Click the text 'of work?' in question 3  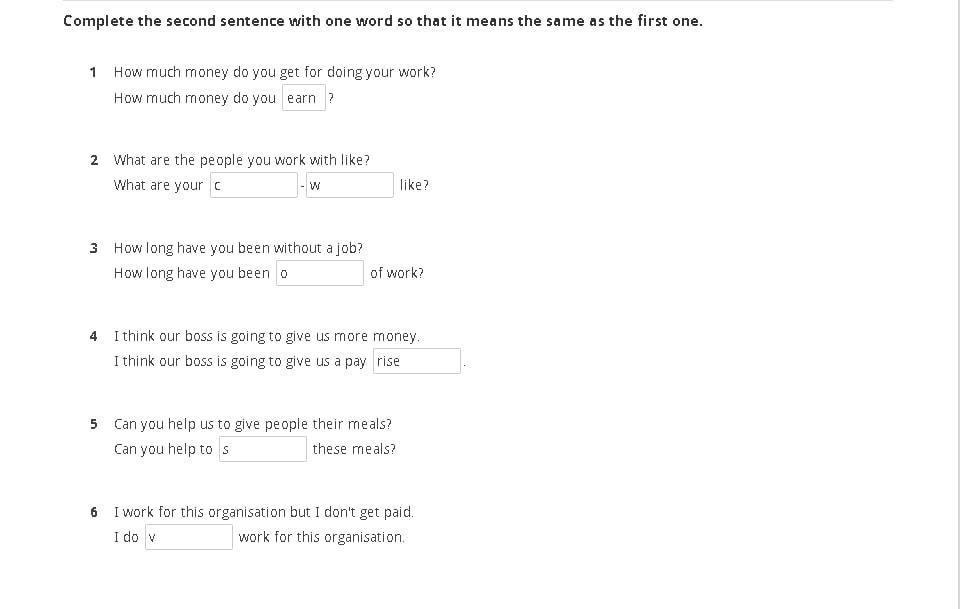coord(397,273)
